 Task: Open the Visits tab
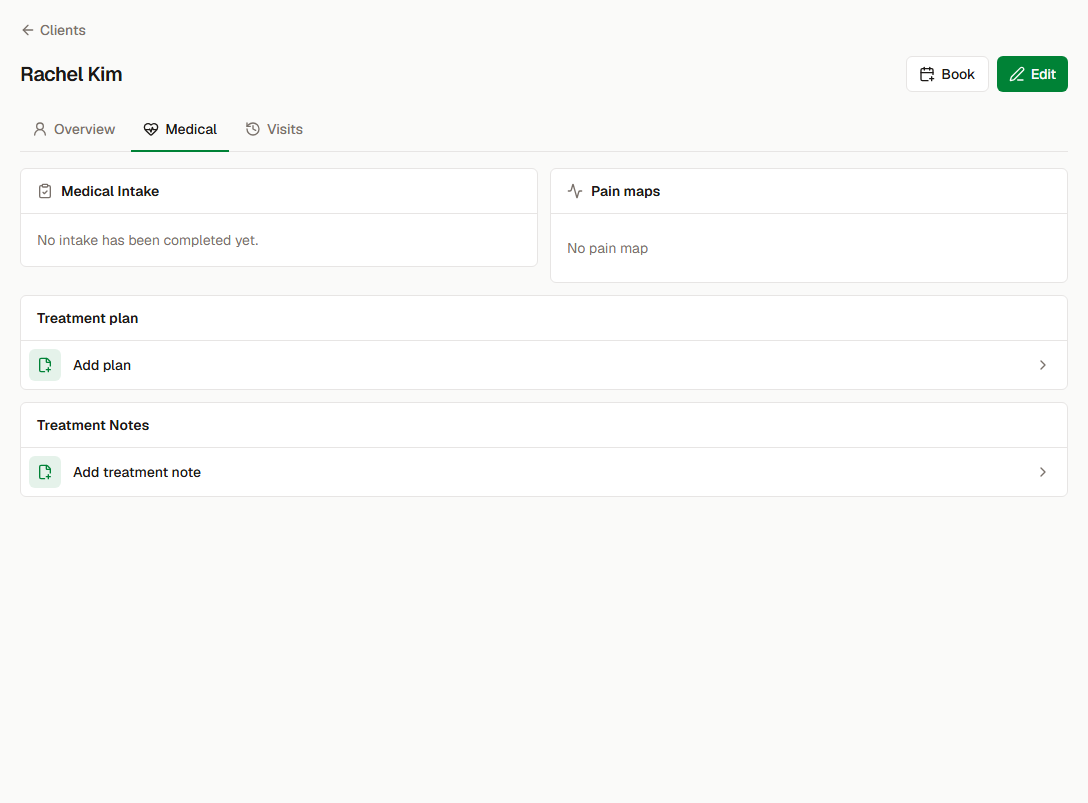pyautogui.click(x=274, y=129)
